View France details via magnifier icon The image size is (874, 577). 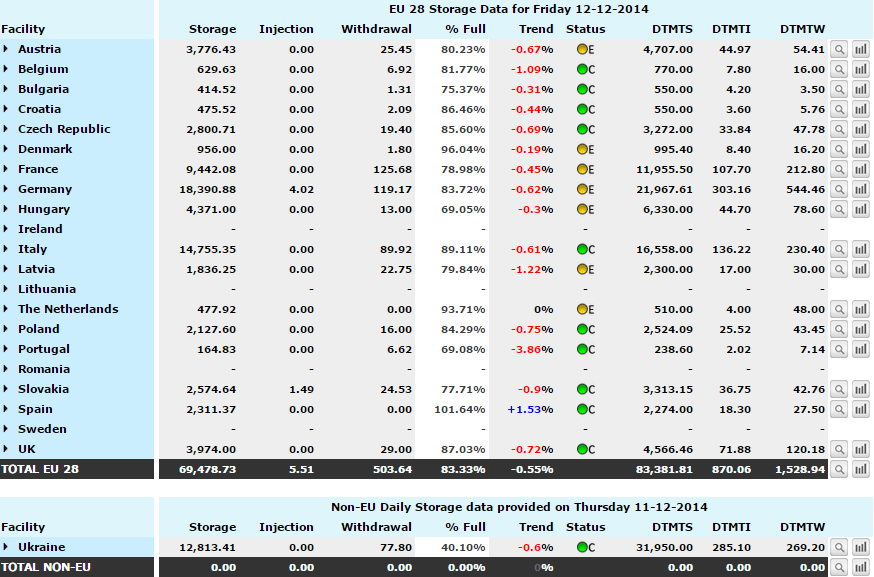pos(839,169)
